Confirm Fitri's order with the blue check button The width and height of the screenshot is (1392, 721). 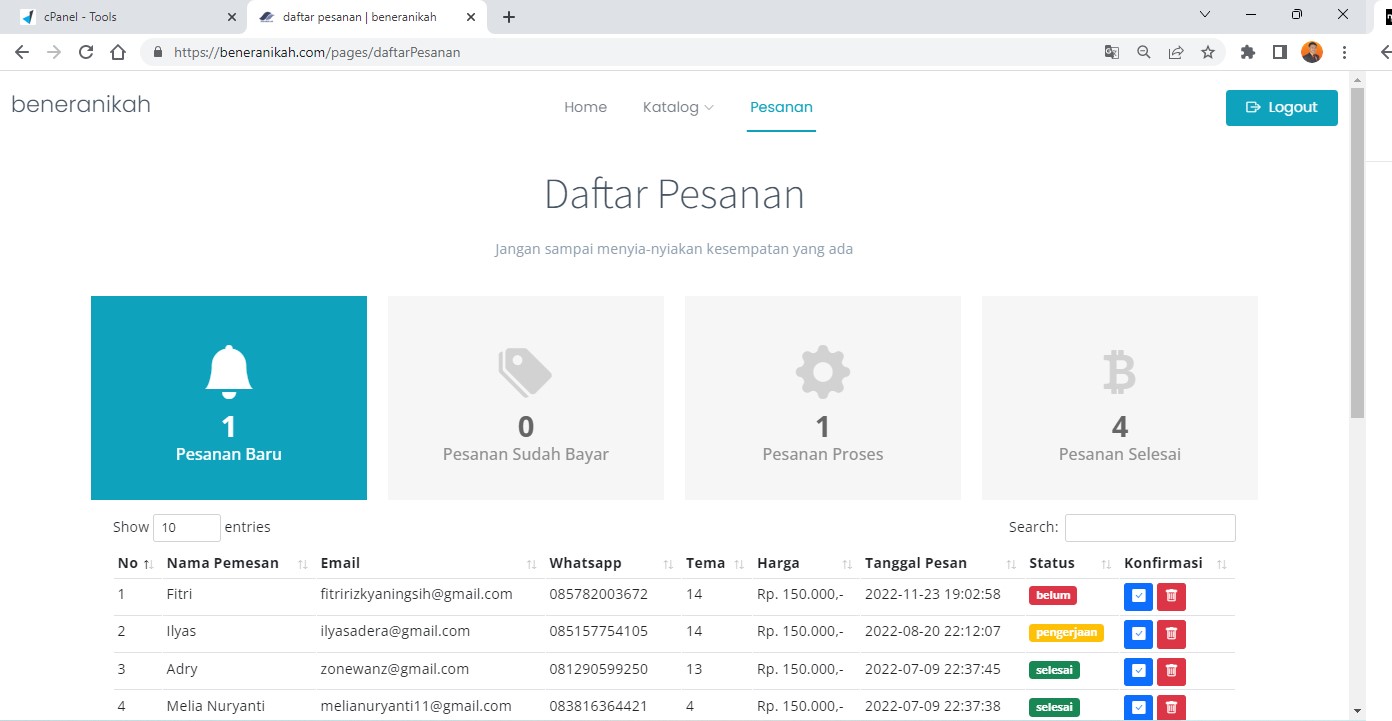[x=1138, y=596]
